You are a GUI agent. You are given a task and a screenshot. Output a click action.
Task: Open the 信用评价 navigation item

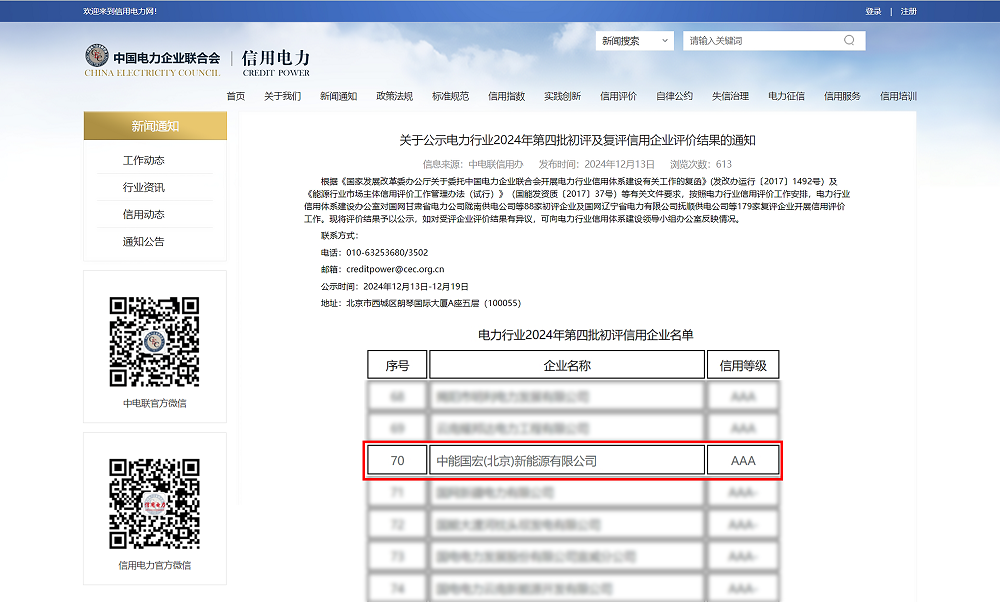pyautogui.click(x=619, y=96)
